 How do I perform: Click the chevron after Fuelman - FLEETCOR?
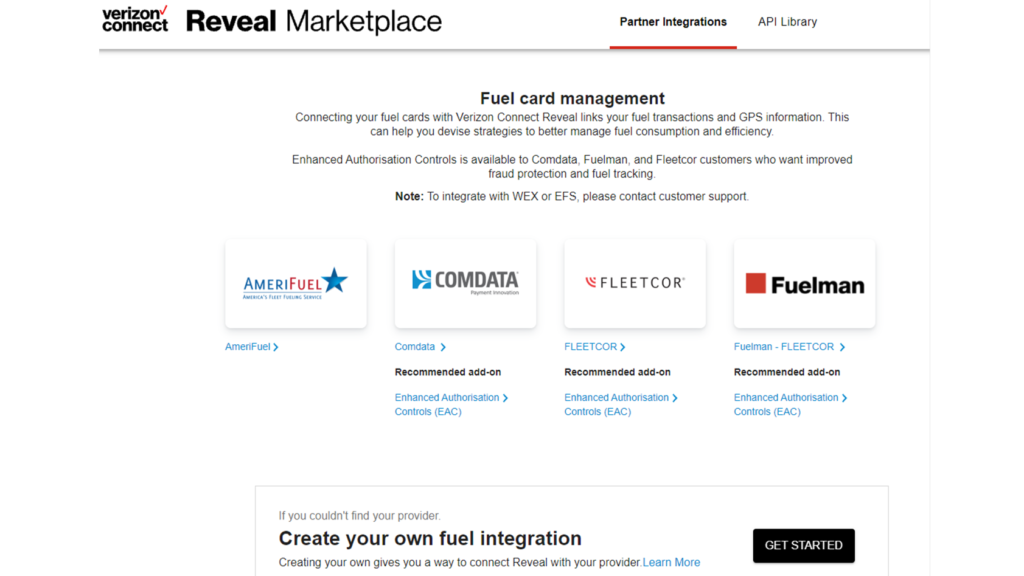point(842,347)
